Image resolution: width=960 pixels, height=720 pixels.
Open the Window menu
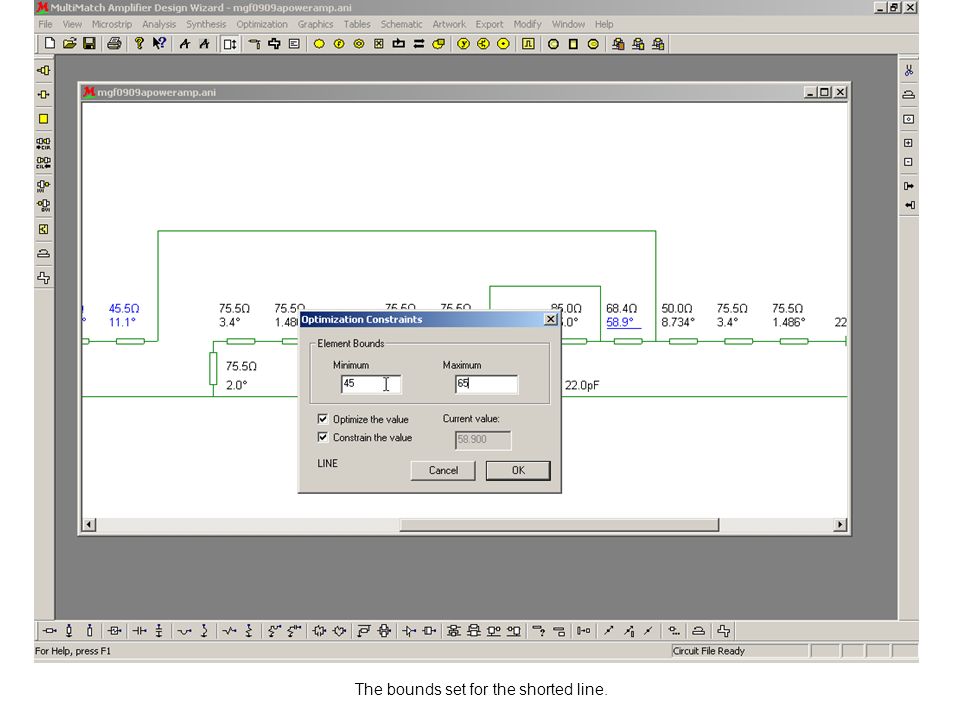[568, 24]
